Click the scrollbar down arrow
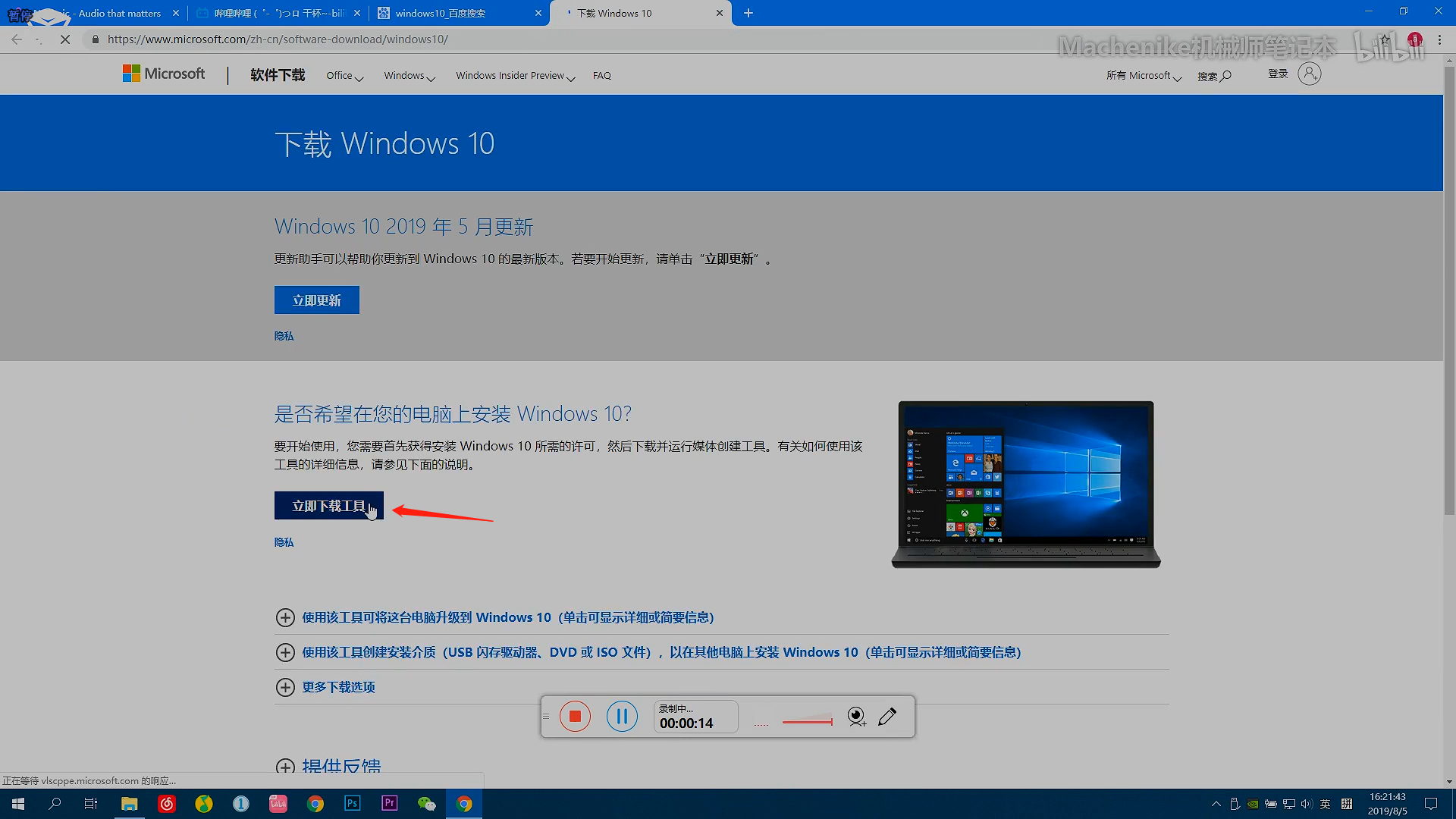 coord(1449,782)
